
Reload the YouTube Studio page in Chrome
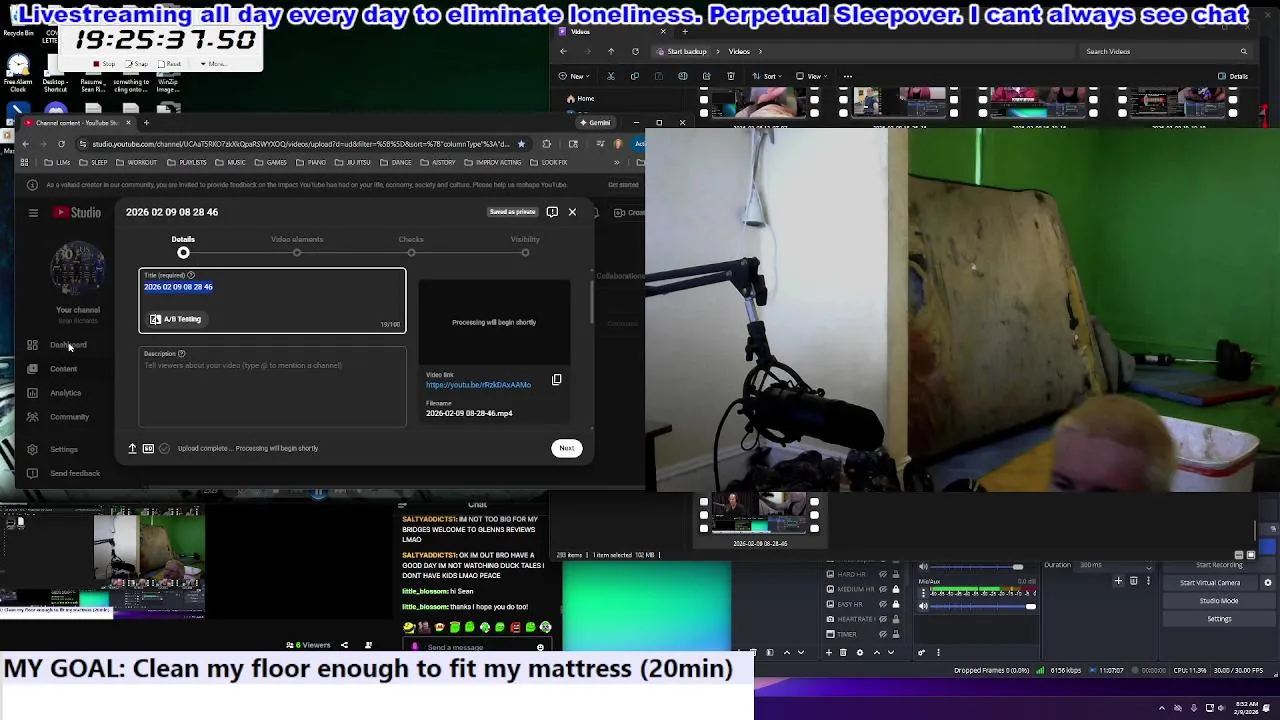63,144
